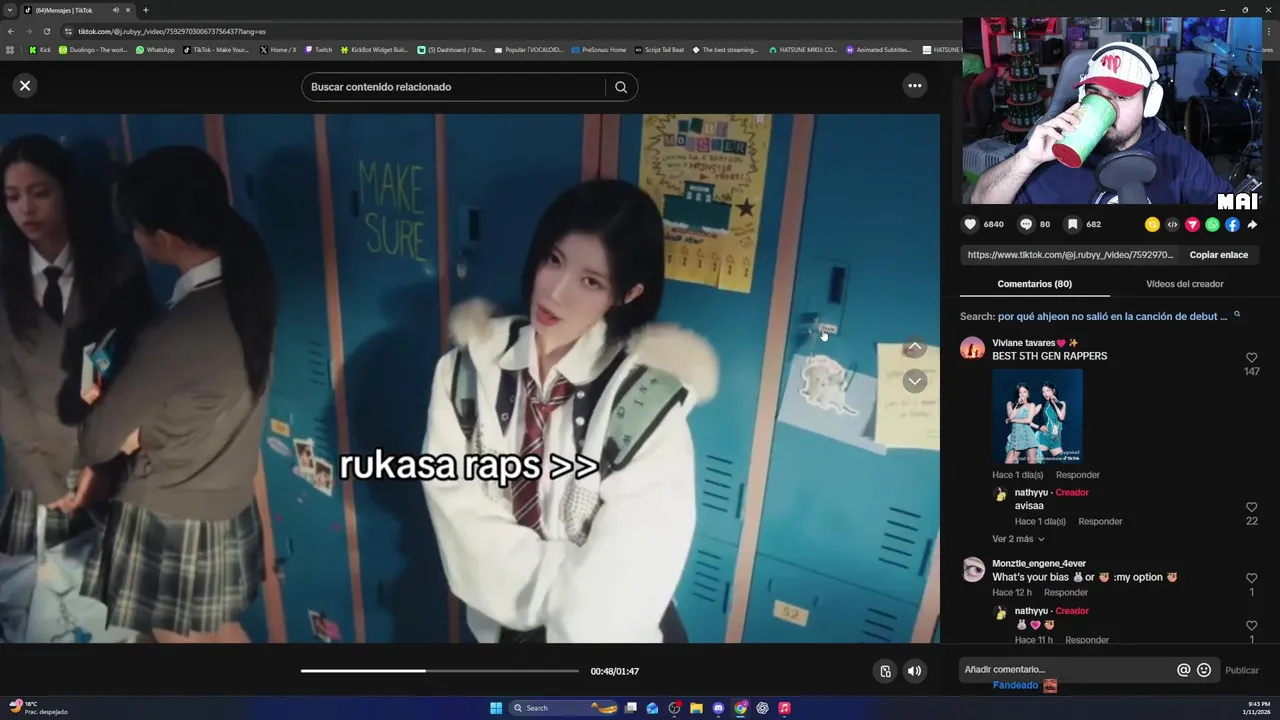Open the image in Viviane tavares' comment
Image resolution: width=1280 pixels, height=720 pixels.
1037,416
